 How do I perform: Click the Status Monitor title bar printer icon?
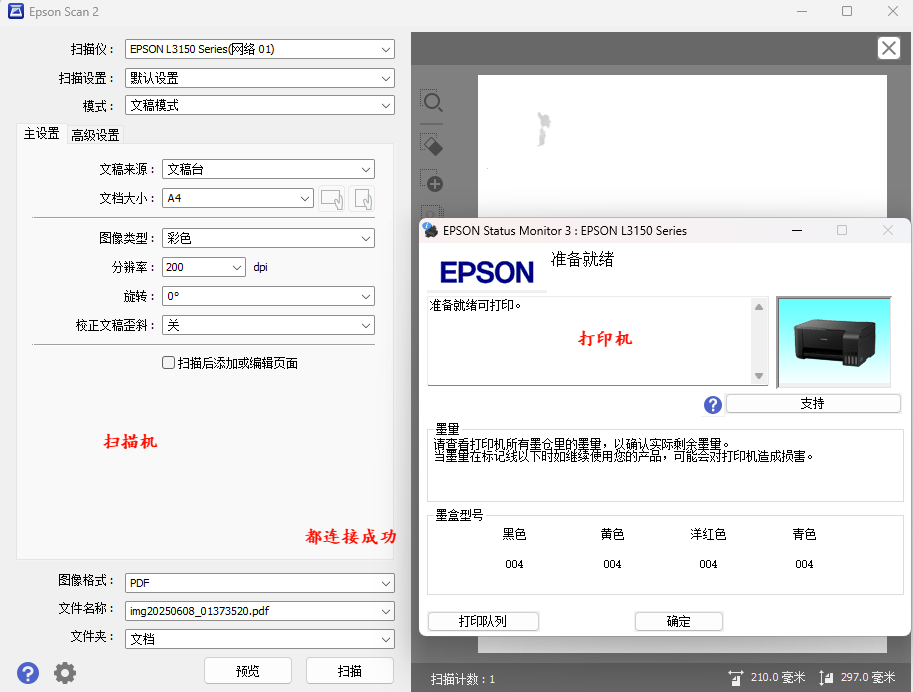430,230
